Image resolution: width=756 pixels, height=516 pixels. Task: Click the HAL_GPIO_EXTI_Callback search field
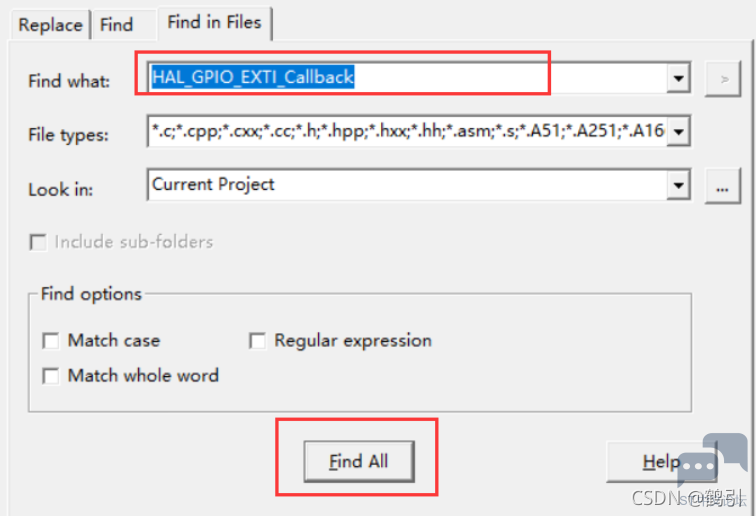[407, 78]
